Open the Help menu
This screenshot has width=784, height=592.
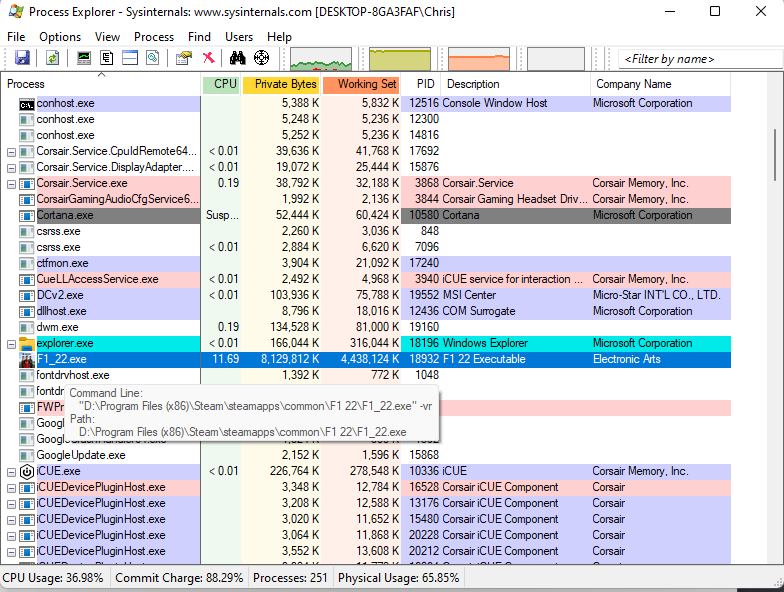click(x=279, y=37)
